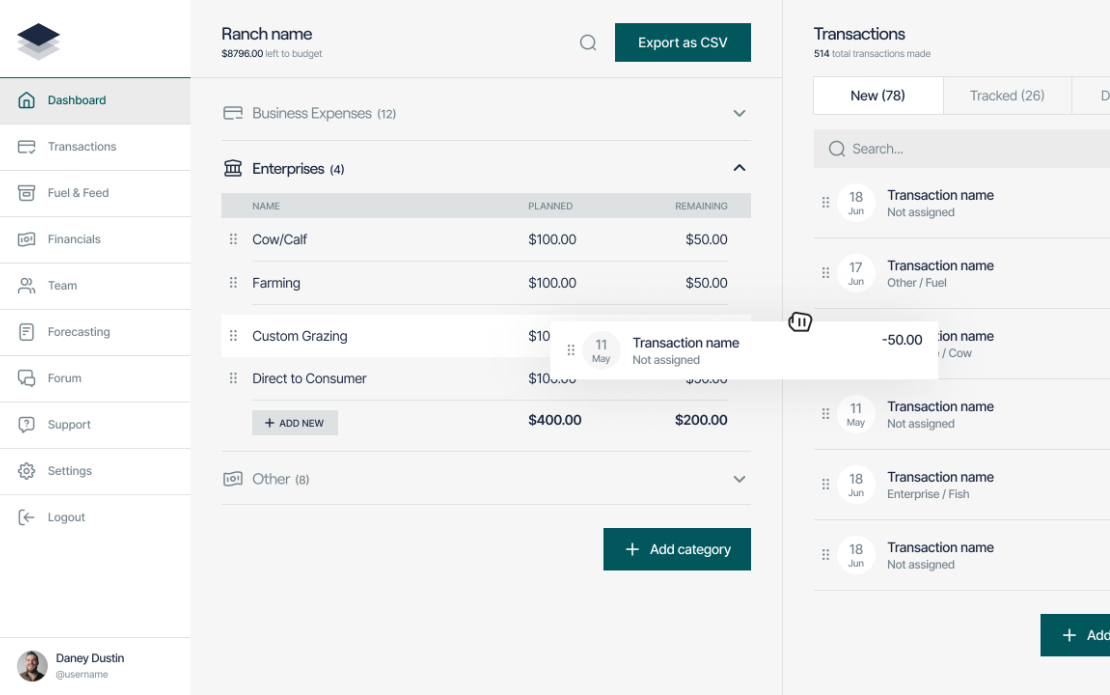Open the Support link

tap(95, 425)
